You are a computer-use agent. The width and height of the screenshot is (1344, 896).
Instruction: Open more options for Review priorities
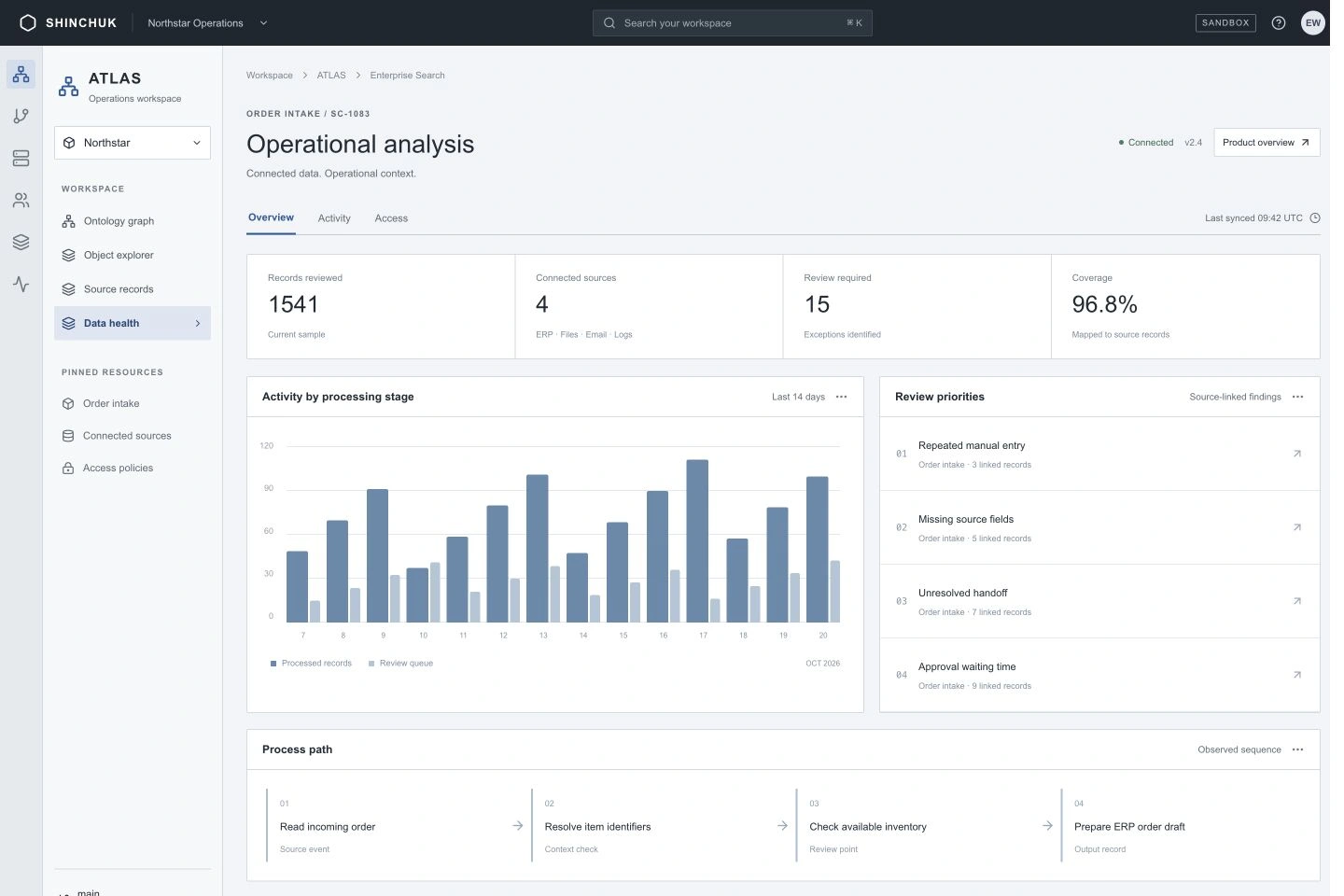[x=1297, y=397]
